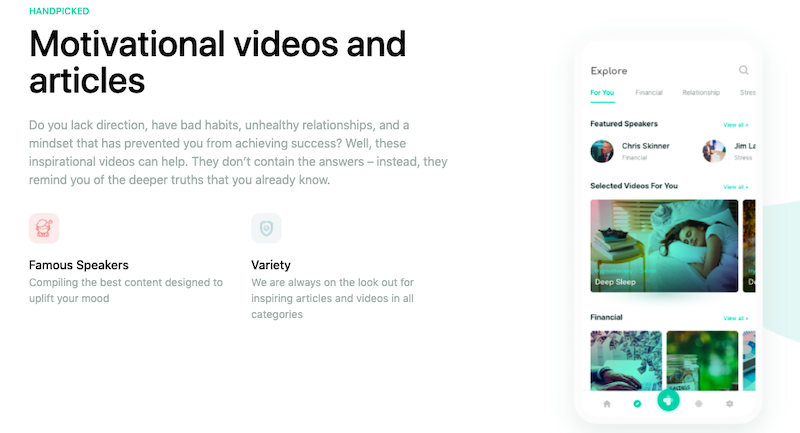The image size is (800, 433).
Task: Switch to the For You tab
Action: click(x=602, y=93)
